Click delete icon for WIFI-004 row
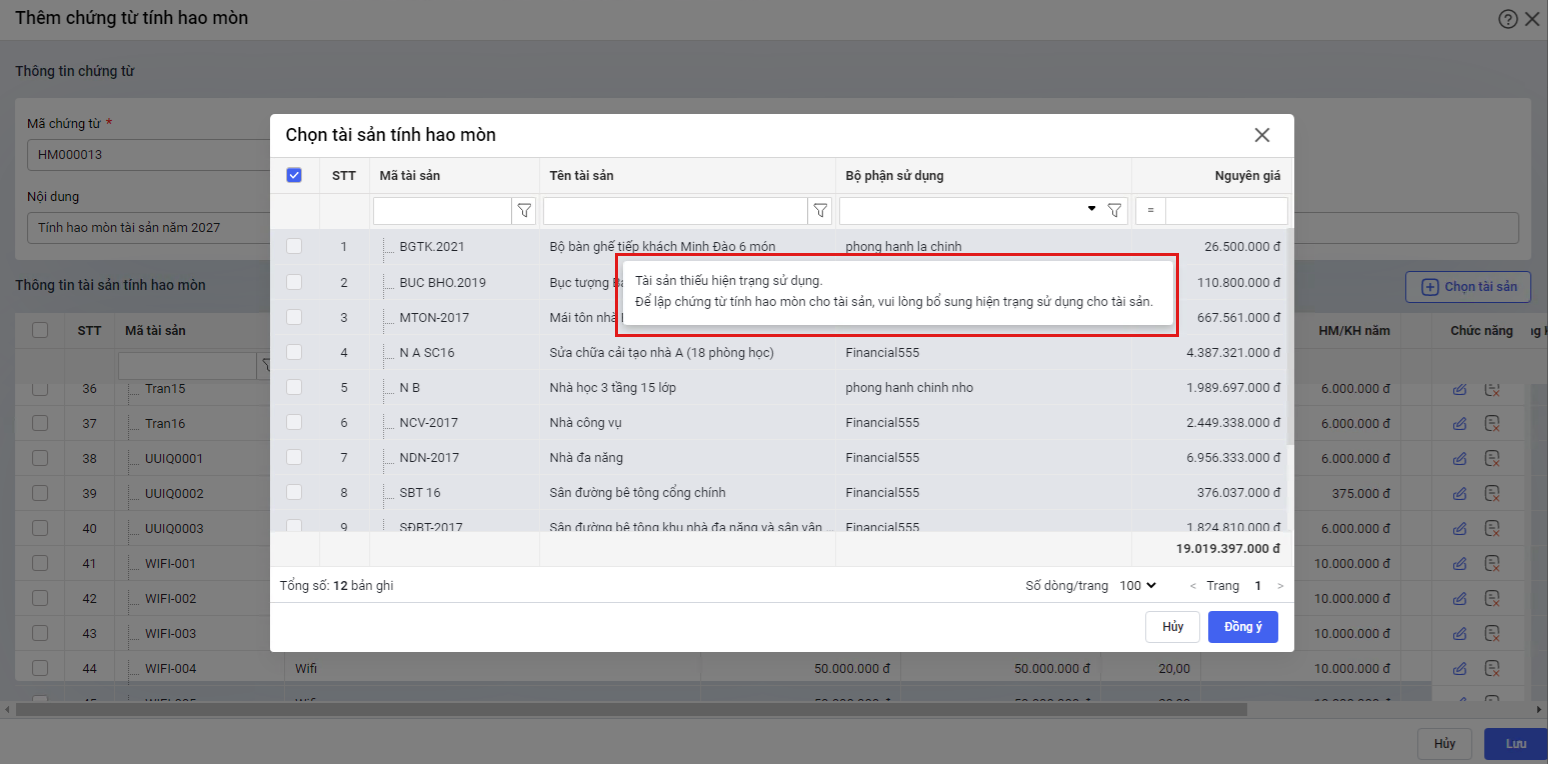 pyautogui.click(x=1491, y=668)
